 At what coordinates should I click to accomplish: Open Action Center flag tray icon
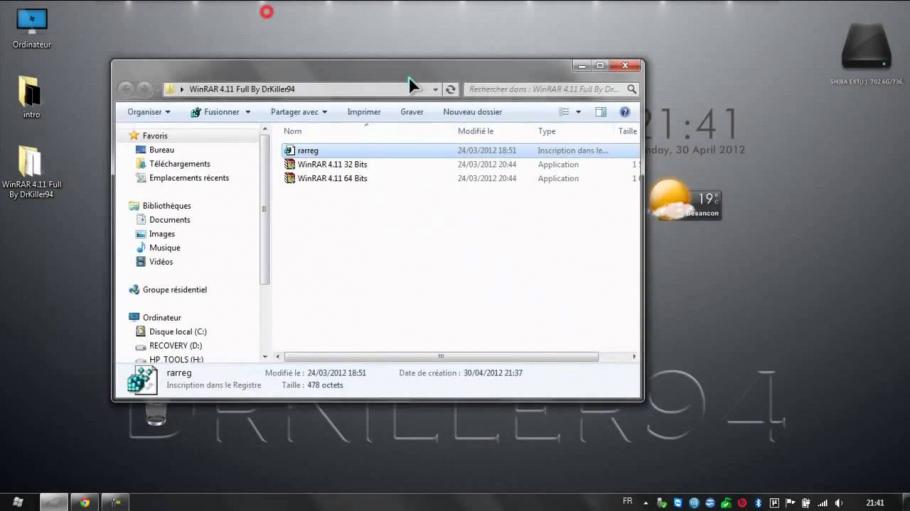click(790, 503)
